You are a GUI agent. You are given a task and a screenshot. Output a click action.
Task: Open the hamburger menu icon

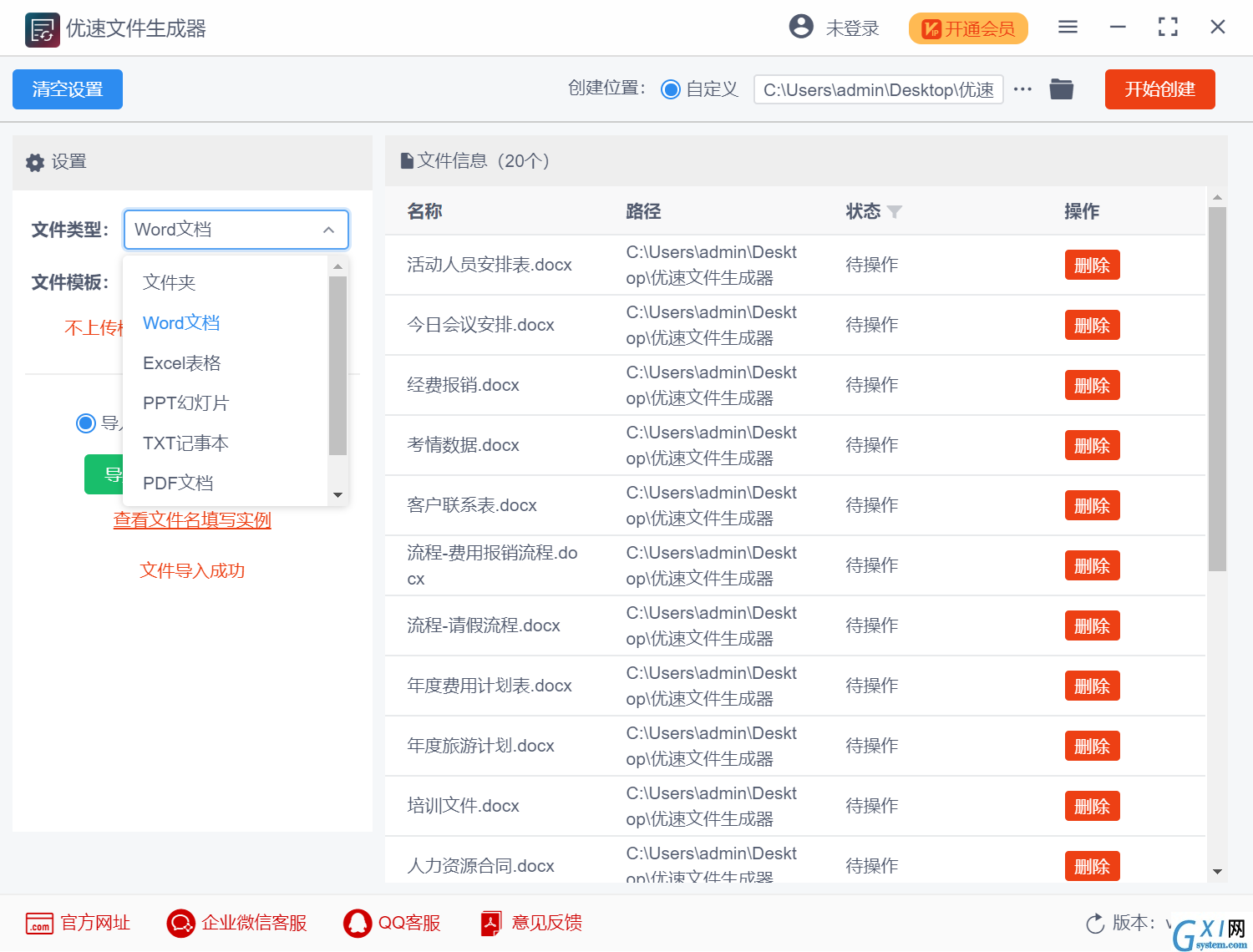pos(1068,28)
